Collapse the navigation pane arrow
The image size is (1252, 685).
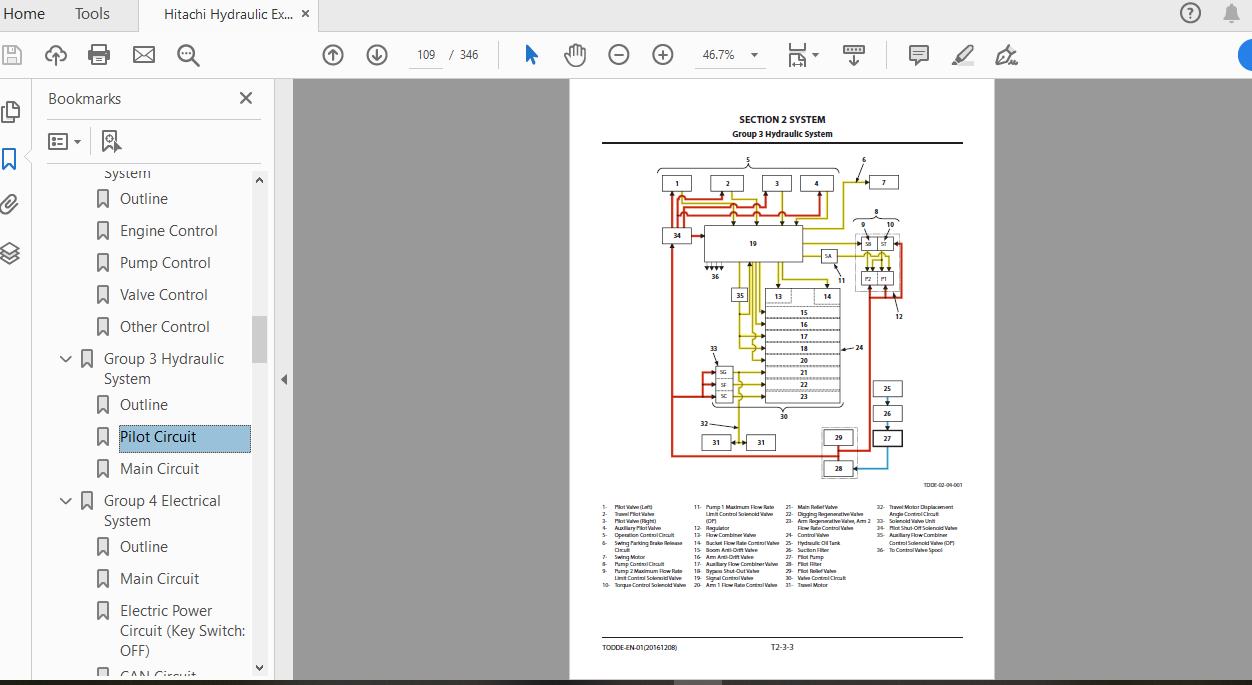[x=284, y=379]
